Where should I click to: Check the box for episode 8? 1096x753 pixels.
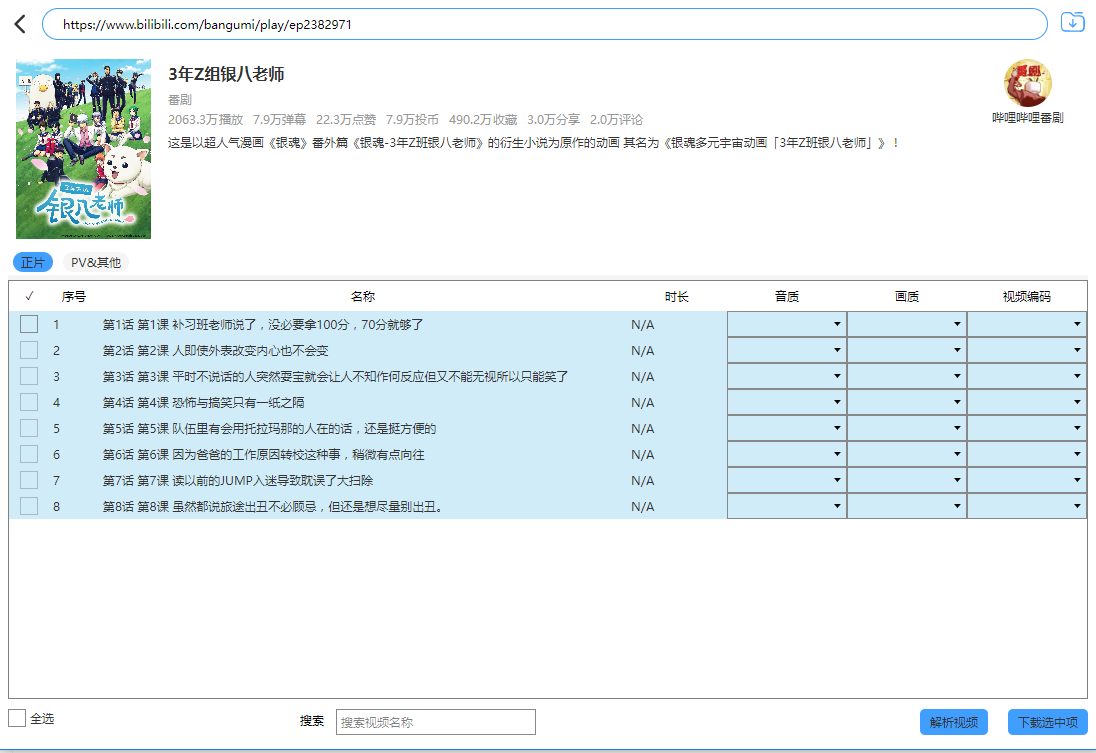coord(28,506)
